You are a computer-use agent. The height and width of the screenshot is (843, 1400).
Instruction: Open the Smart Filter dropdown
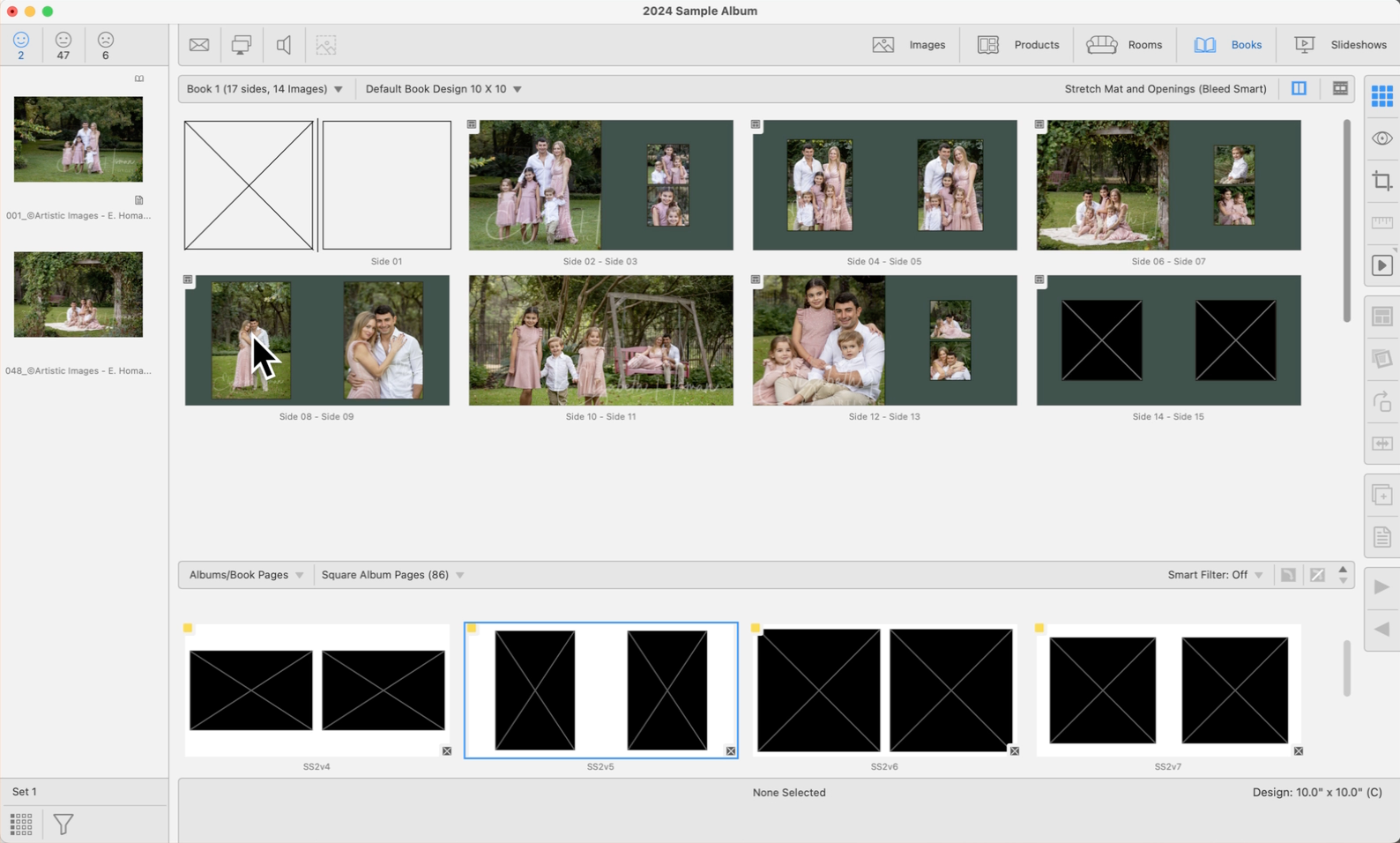1215,575
